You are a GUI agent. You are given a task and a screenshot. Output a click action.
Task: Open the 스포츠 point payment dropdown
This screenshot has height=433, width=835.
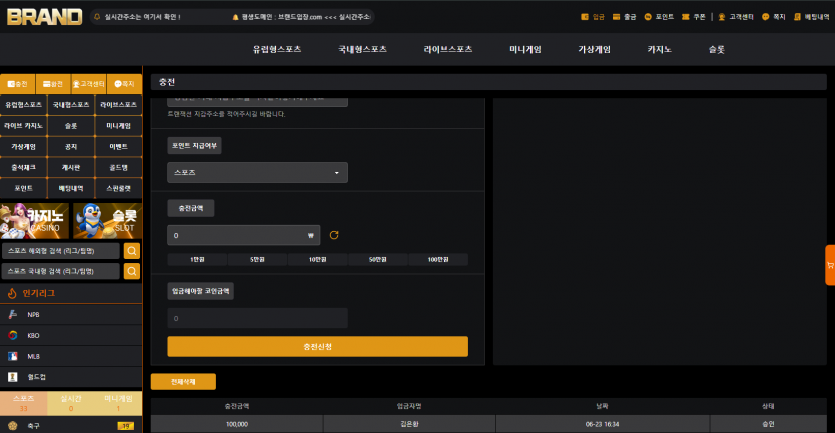click(x=257, y=173)
